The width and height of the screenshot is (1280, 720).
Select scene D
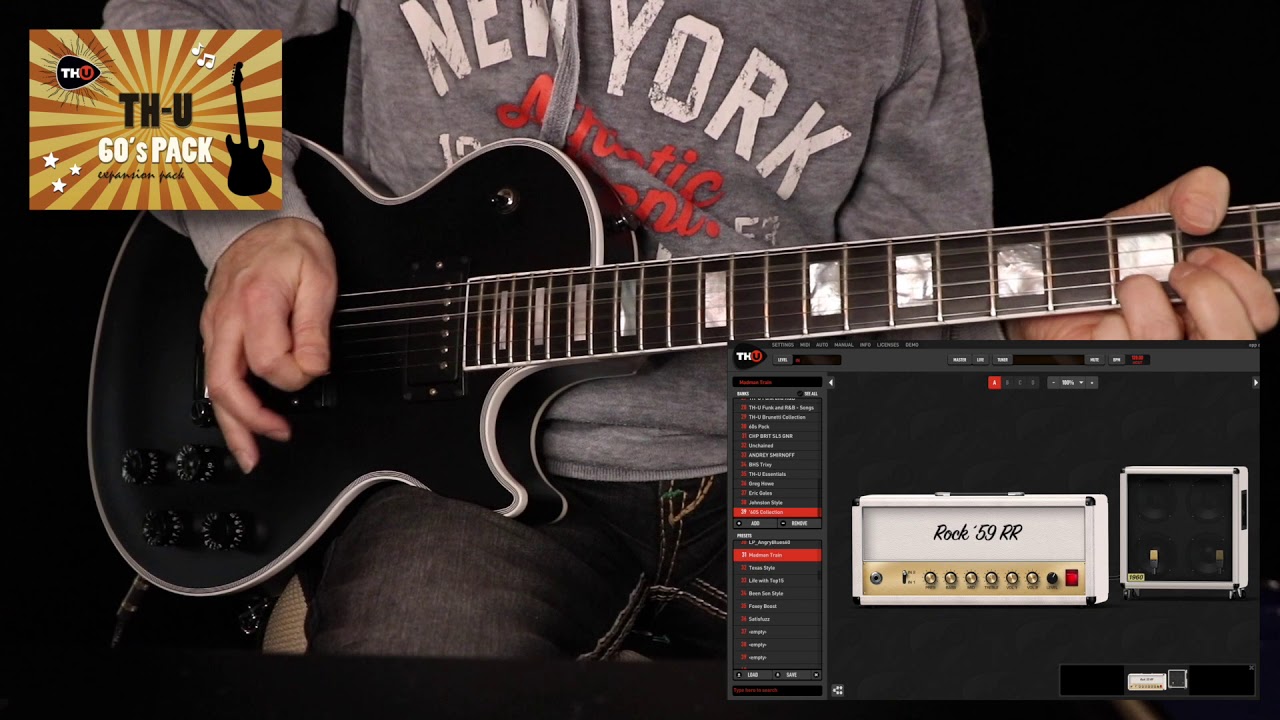pos(1033,382)
